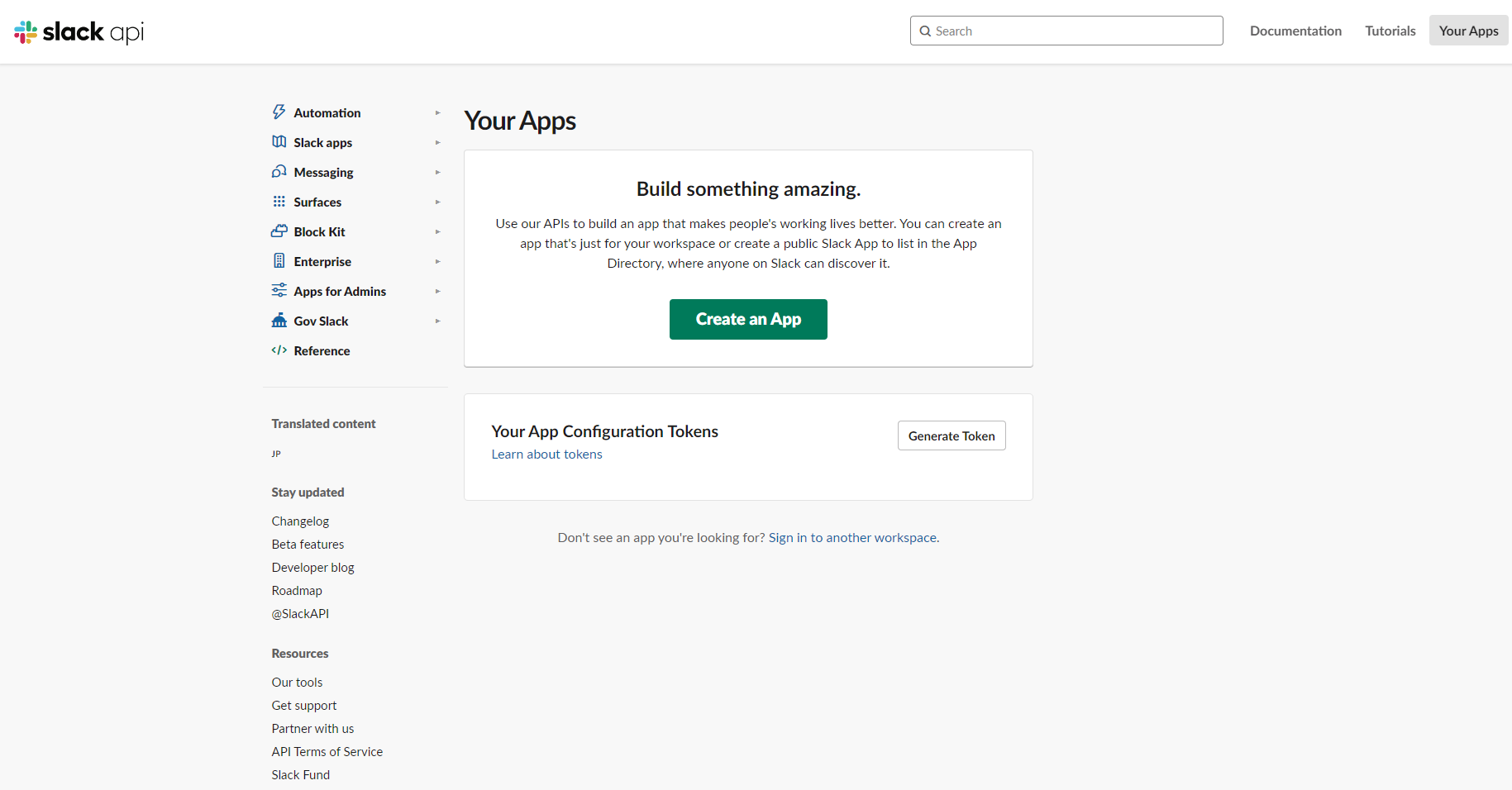The height and width of the screenshot is (790, 1512).
Task: Open Reference in the sidebar
Action: (322, 351)
